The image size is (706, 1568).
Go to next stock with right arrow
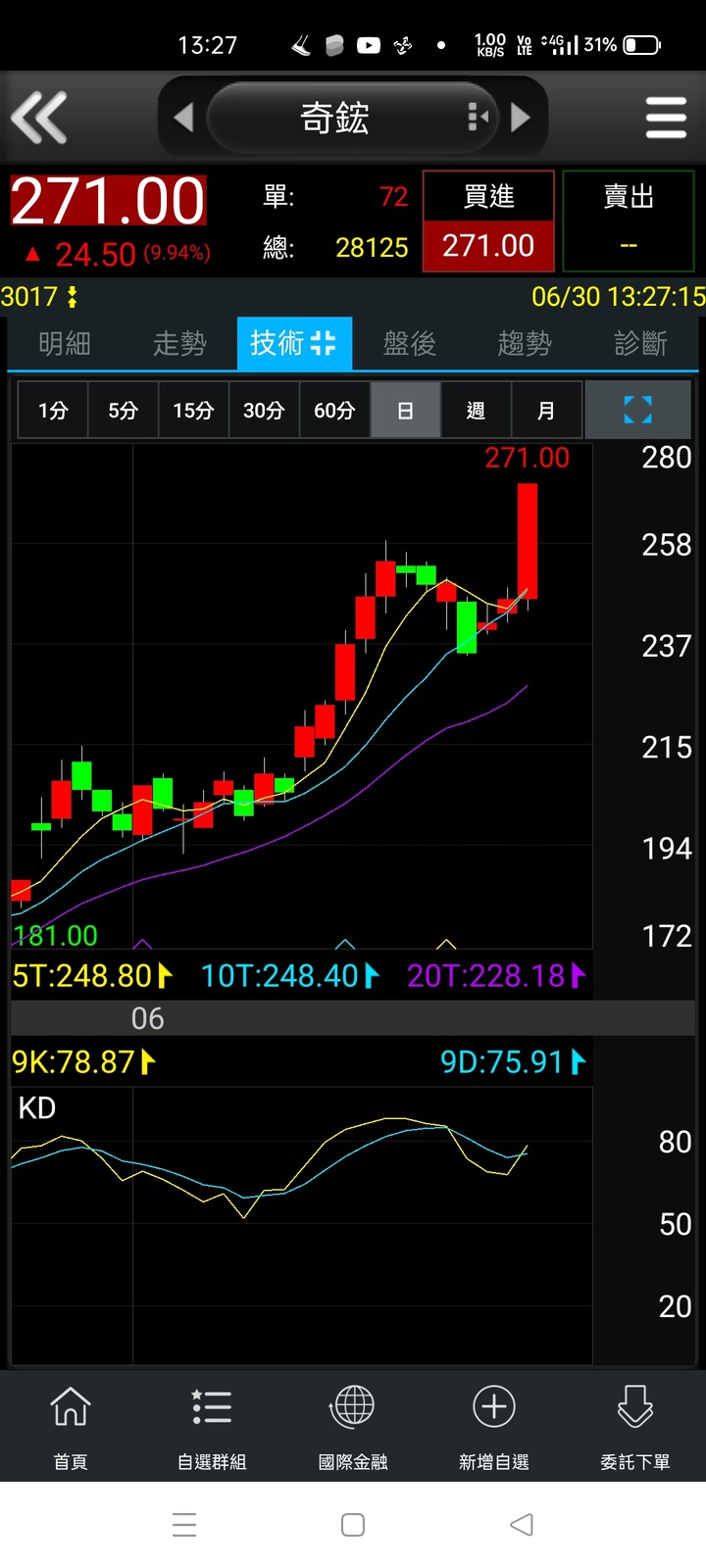pyautogui.click(x=521, y=118)
